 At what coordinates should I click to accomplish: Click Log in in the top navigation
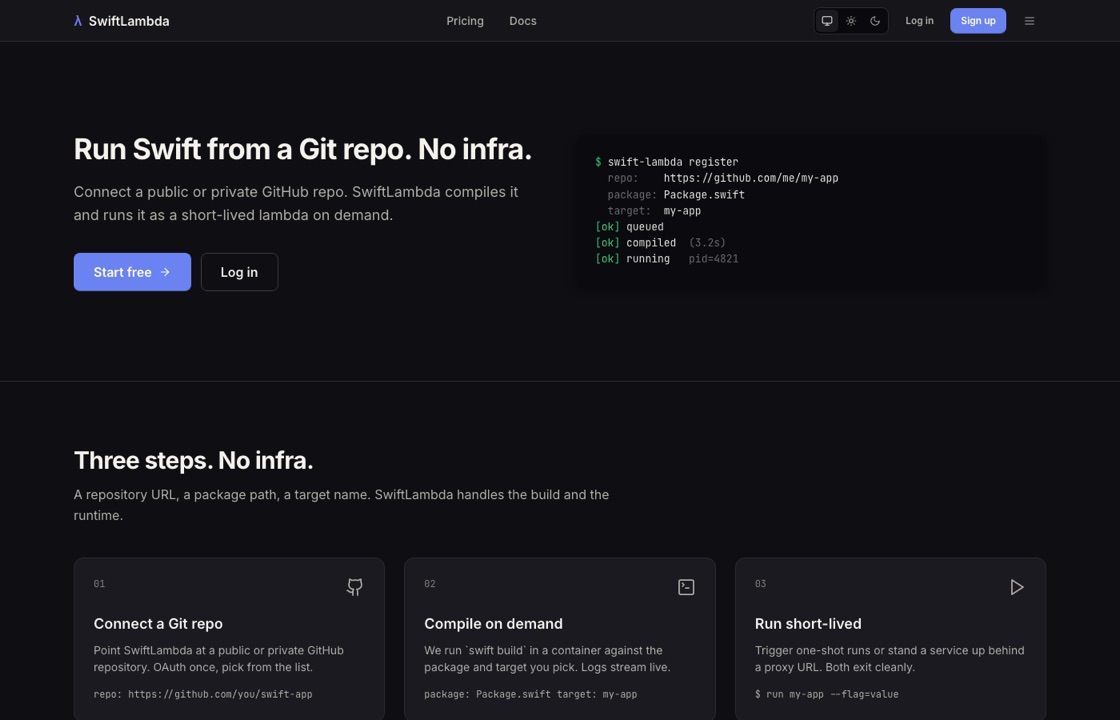click(x=919, y=21)
